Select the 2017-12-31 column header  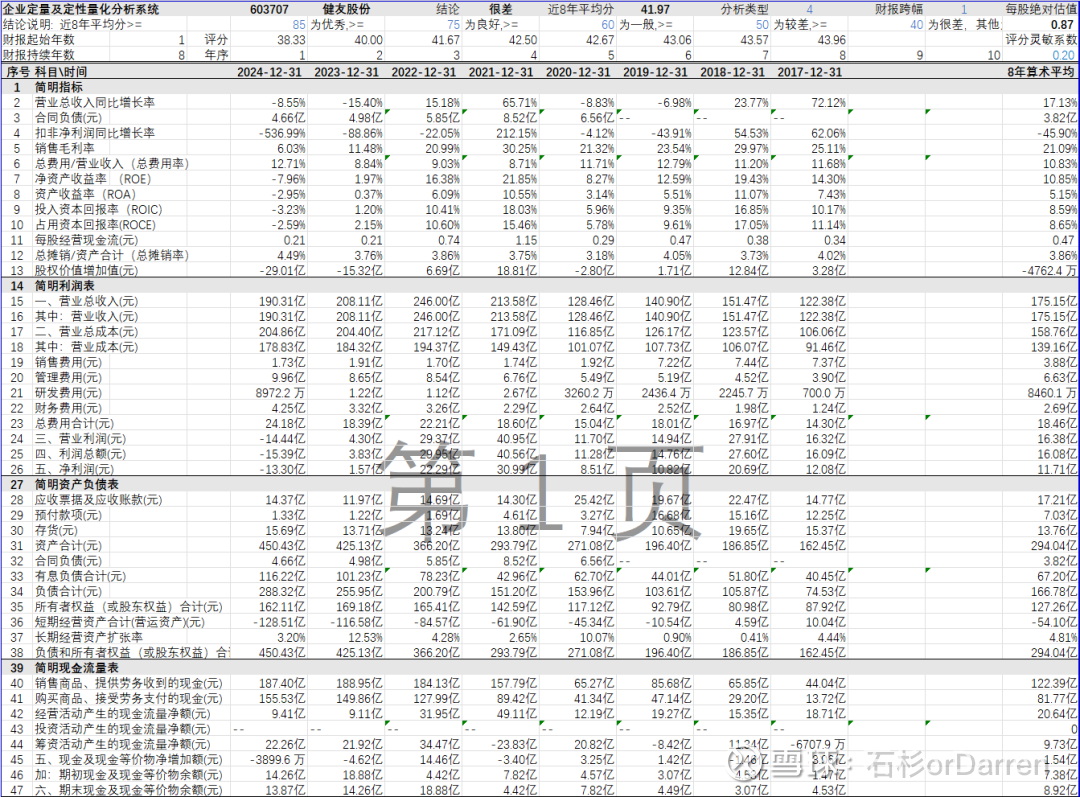point(809,72)
